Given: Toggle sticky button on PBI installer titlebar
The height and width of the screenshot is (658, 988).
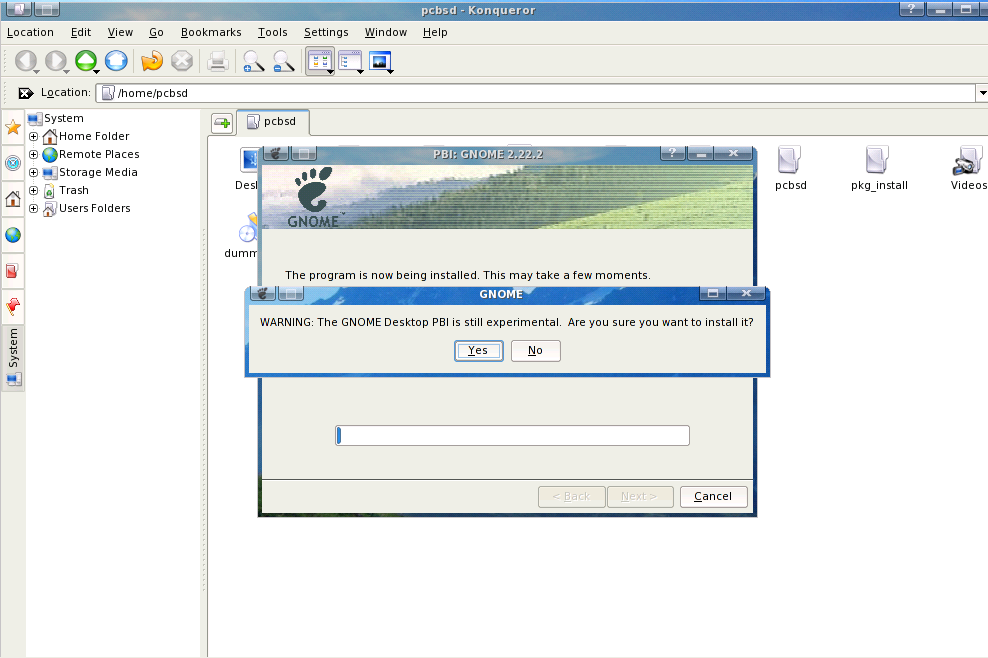Looking at the screenshot, I should coord(304,153).
